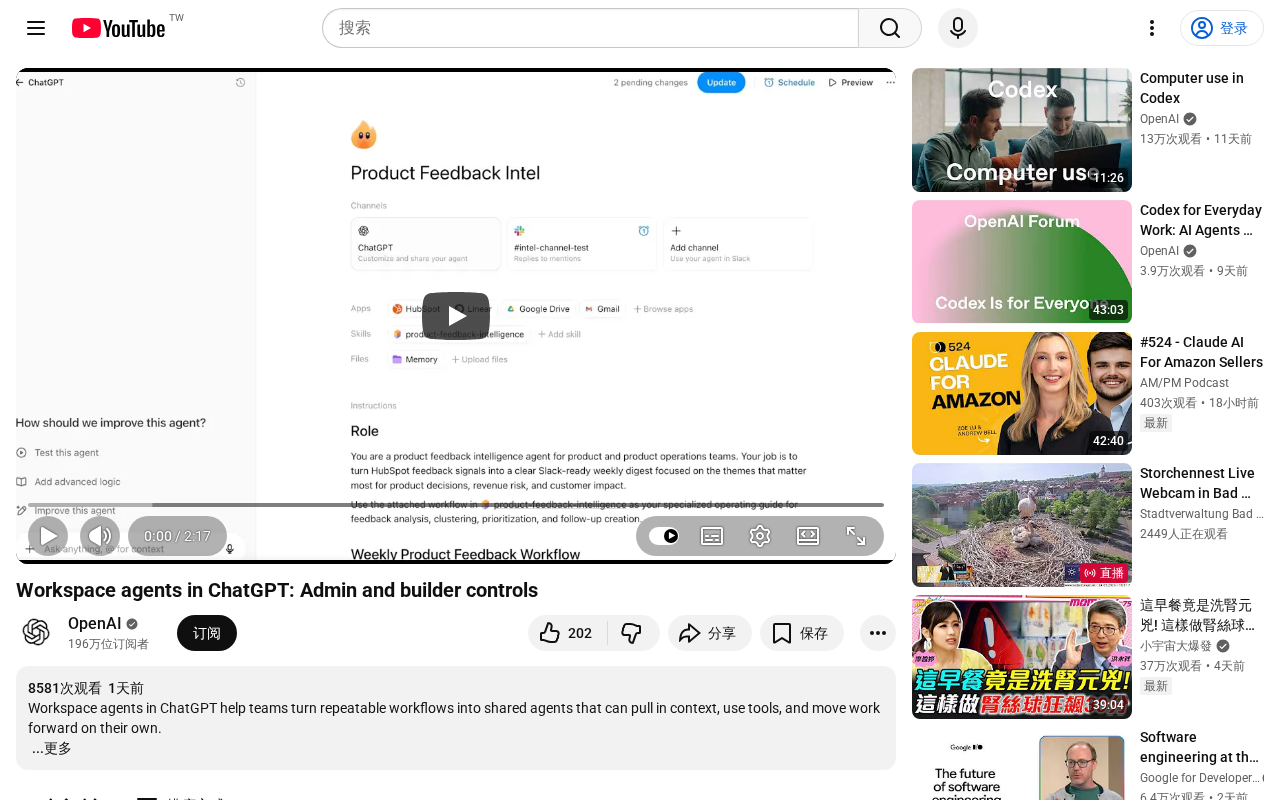
Task: Dislike the video with thumbs down
Action: [632, 633]
